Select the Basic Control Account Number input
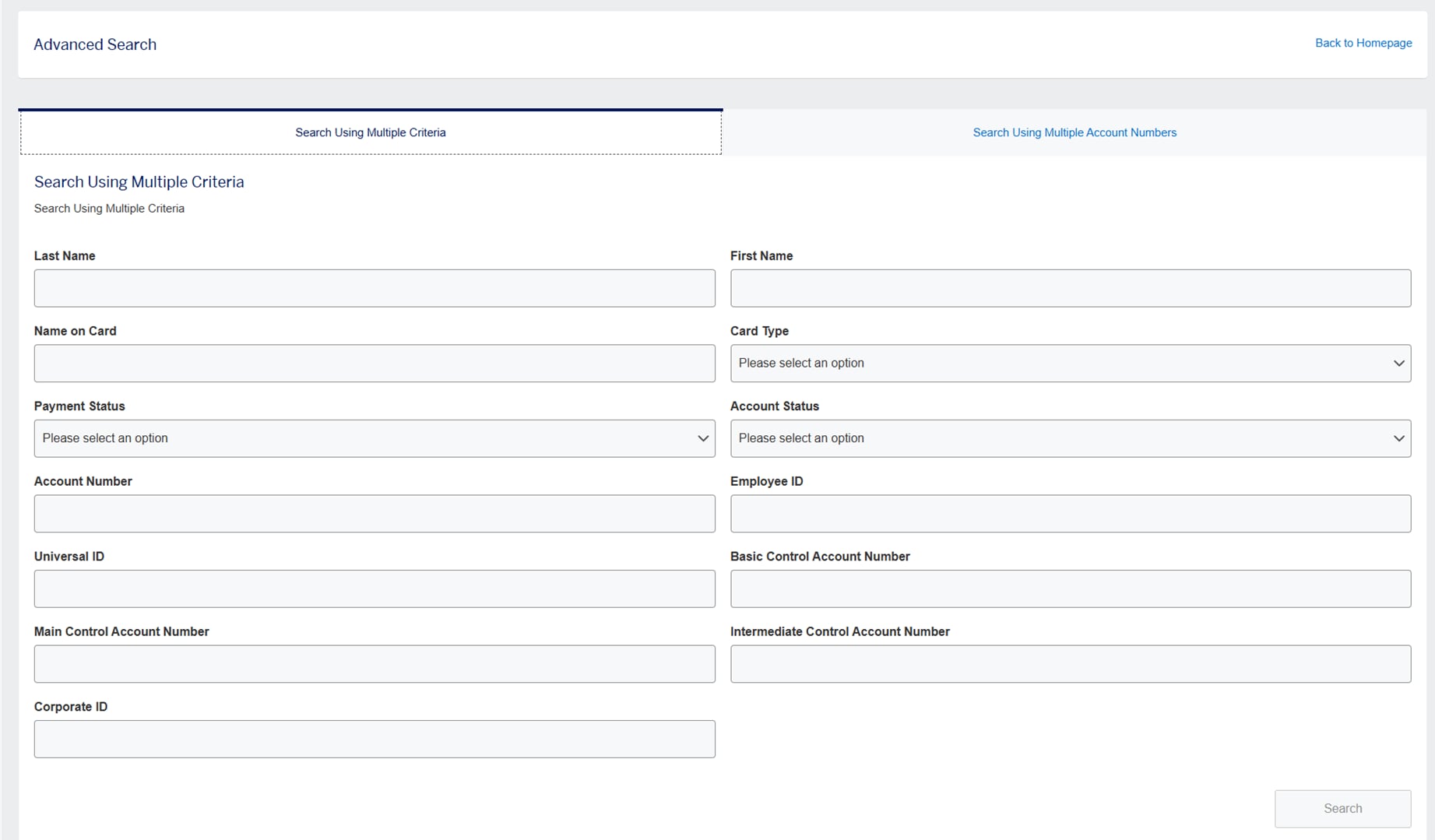 (1070, 589)
